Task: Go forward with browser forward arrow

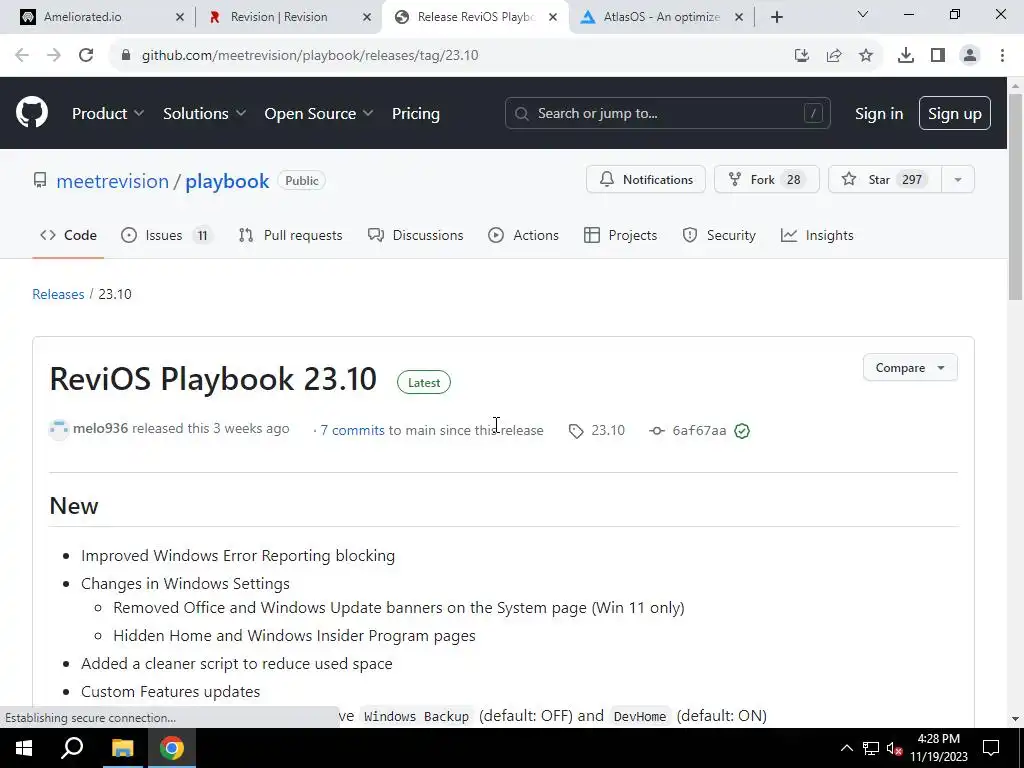Action: point(54,55)
